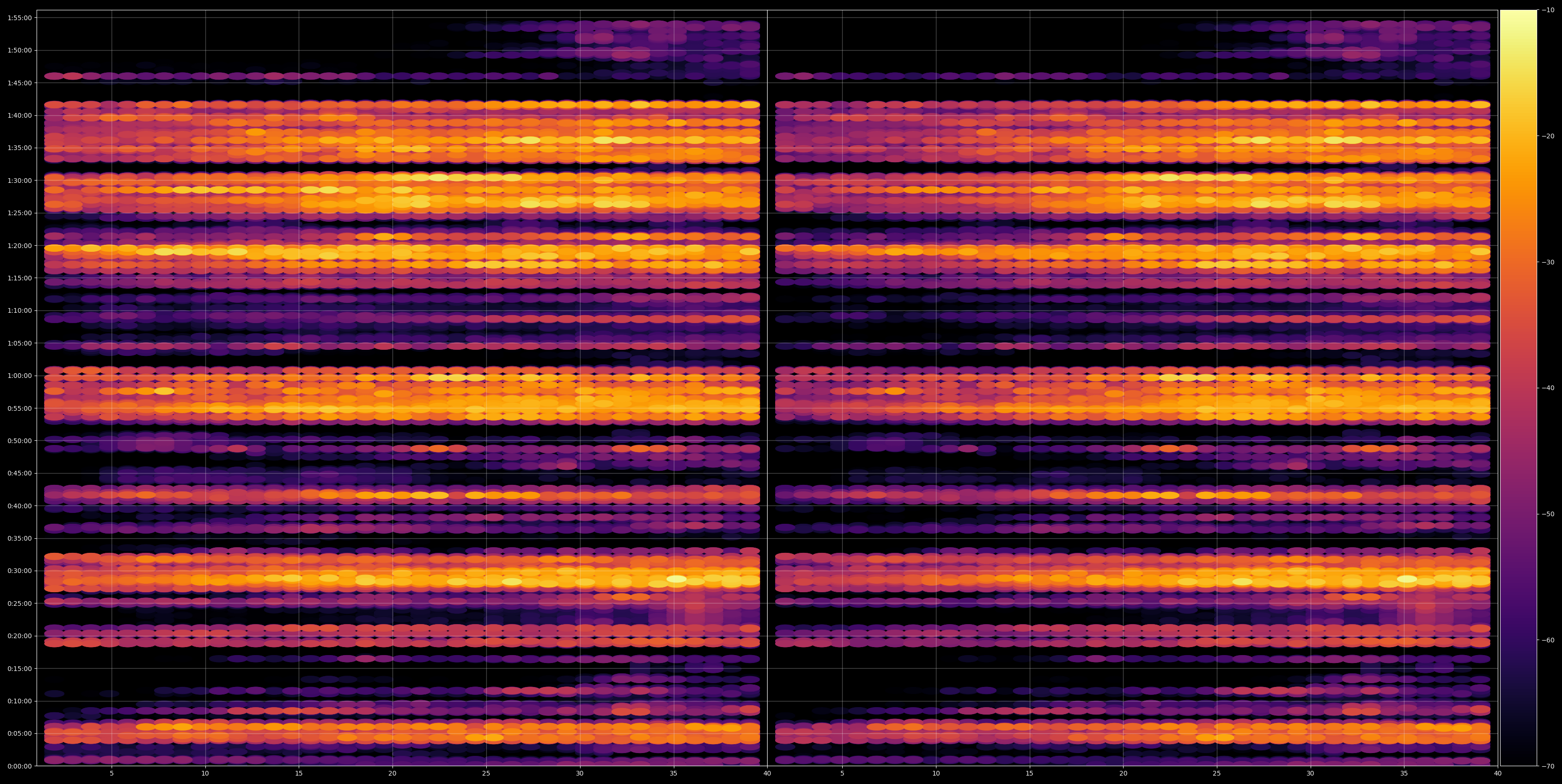Pick x-axis label 20 under right panel
Image resolution: width=1562 pixels, height=784 pixels.
1123,774
